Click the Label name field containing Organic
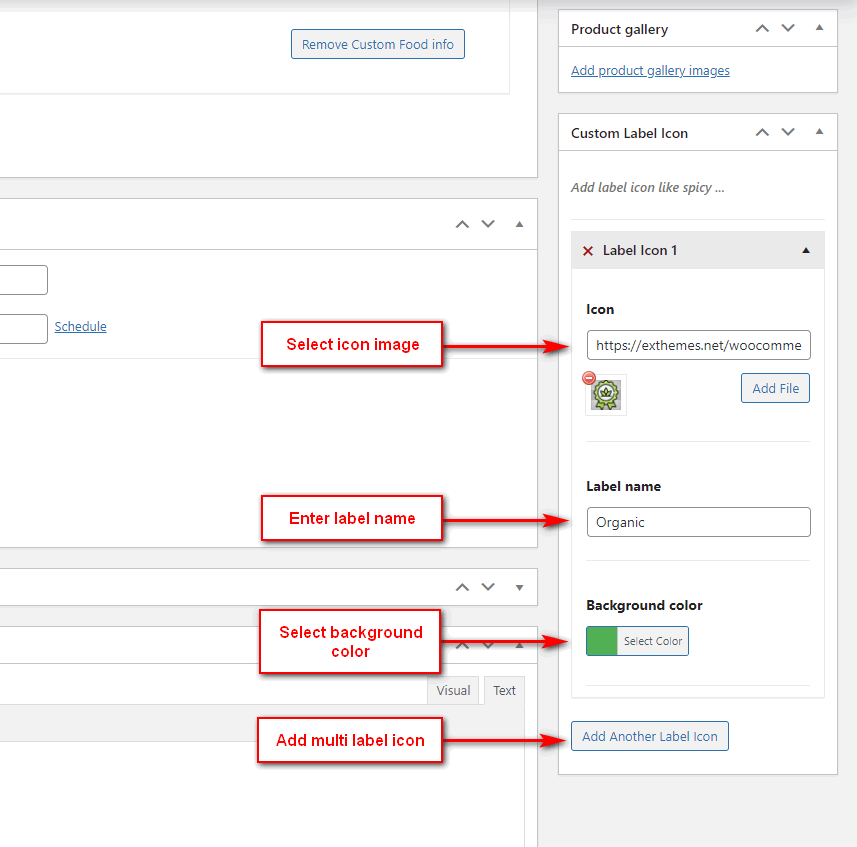Screen dimensions: 857x847 pyautogui.click(x=698, y=522)
